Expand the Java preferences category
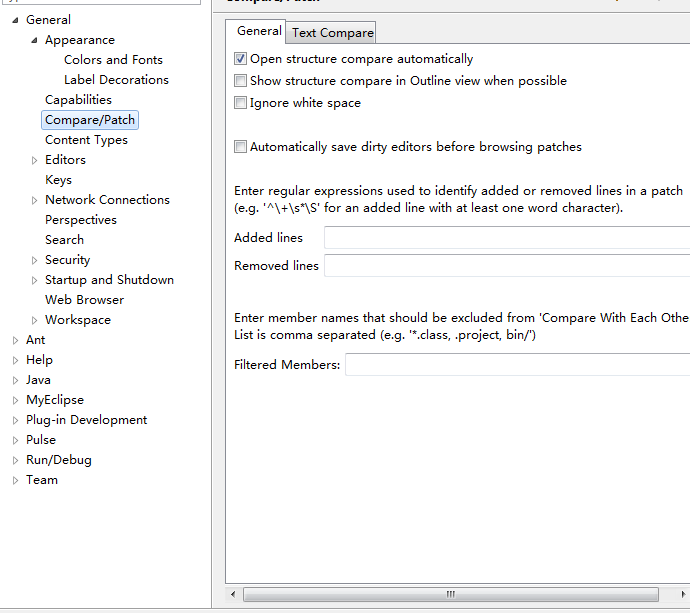The image size is (690, 613). click(x=16, y=380)
